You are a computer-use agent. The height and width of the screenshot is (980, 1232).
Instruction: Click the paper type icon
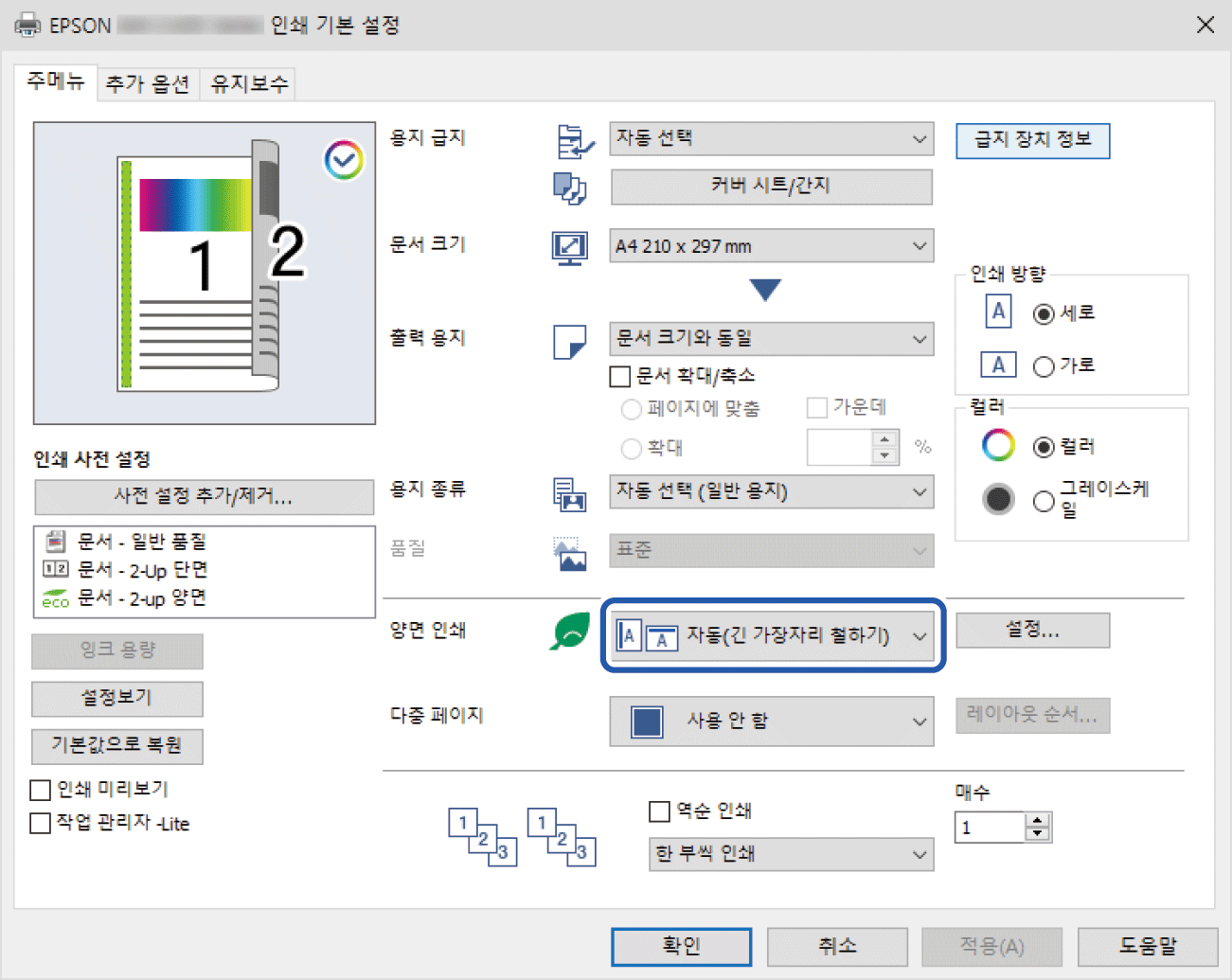pyautogui.click(x=569, y=493)
